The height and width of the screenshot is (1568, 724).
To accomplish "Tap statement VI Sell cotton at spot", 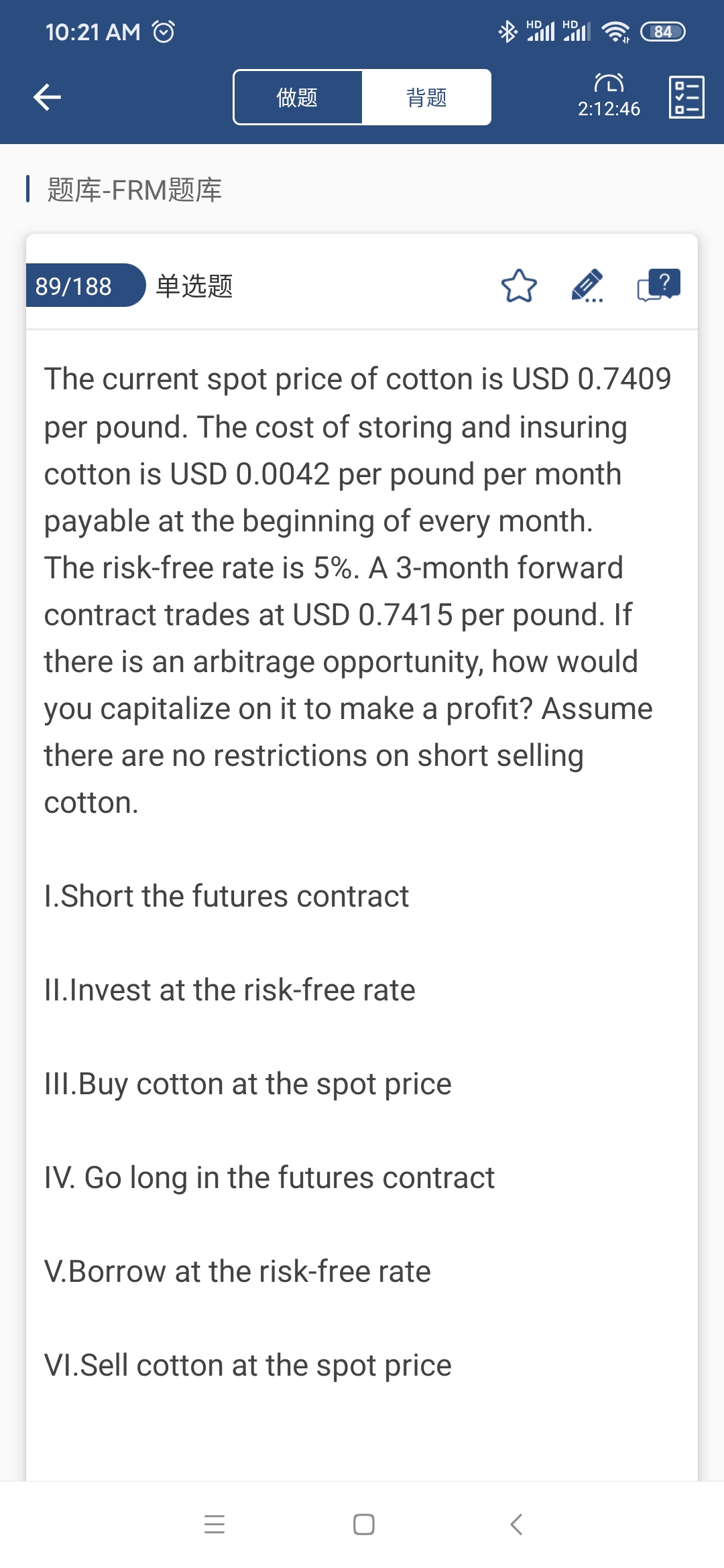I will coord(248,1366).
